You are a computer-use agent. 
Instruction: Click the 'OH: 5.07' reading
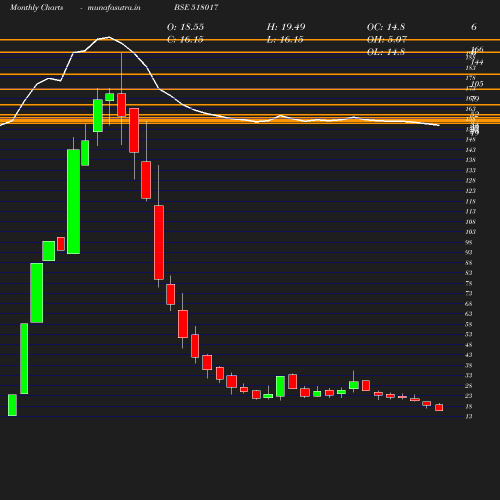(x=387, y=39)
